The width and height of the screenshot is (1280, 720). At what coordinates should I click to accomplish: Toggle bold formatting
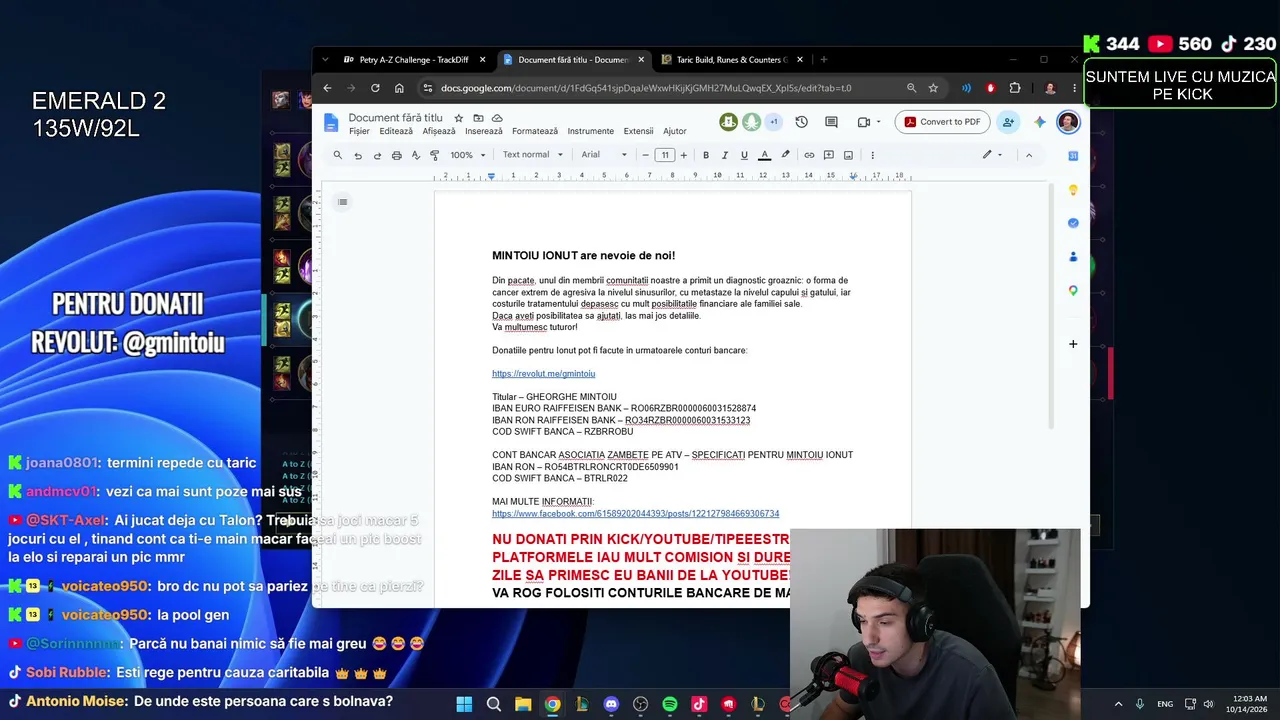[x=706, y=155]
